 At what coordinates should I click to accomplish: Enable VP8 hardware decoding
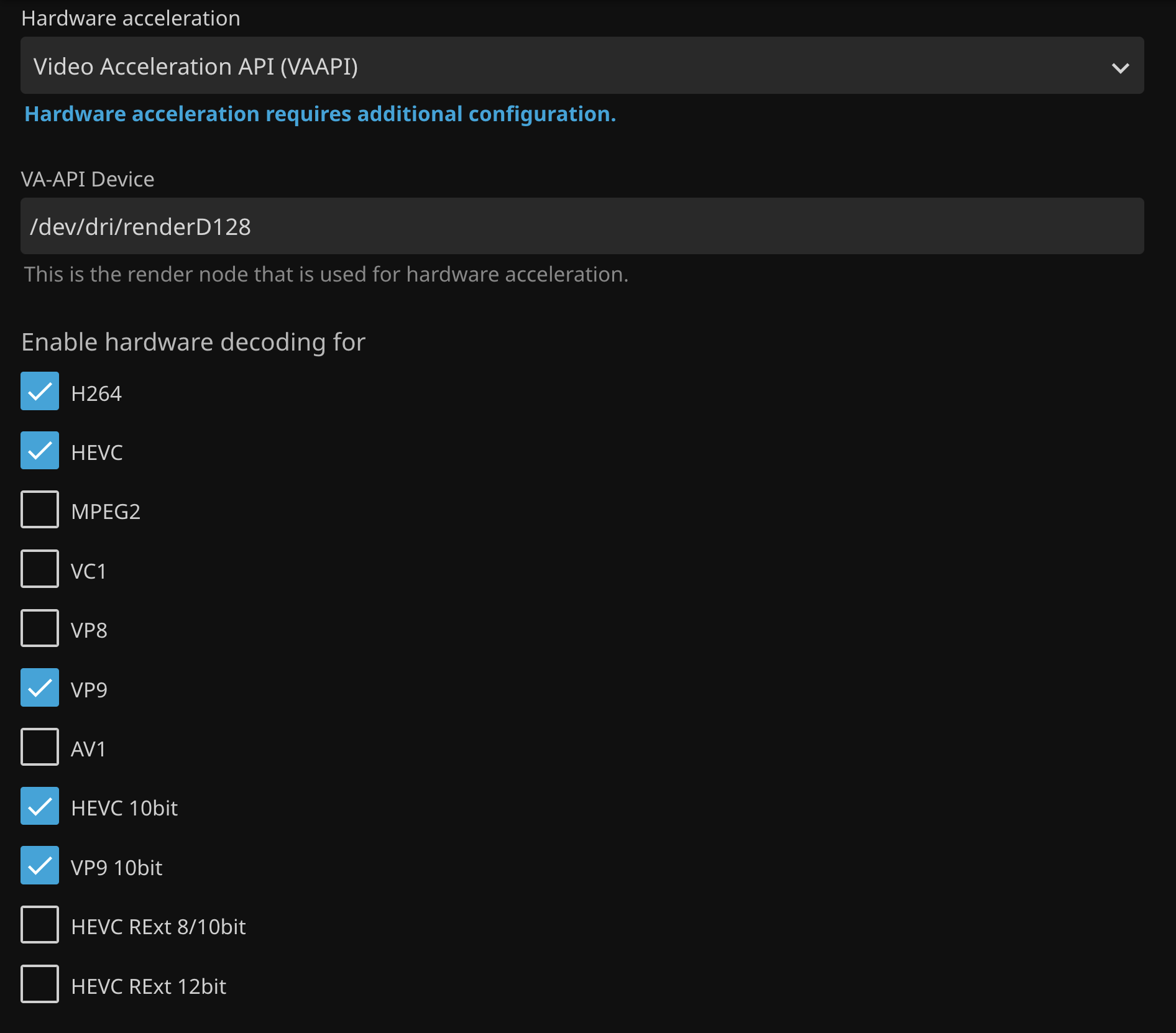[40, 628]
